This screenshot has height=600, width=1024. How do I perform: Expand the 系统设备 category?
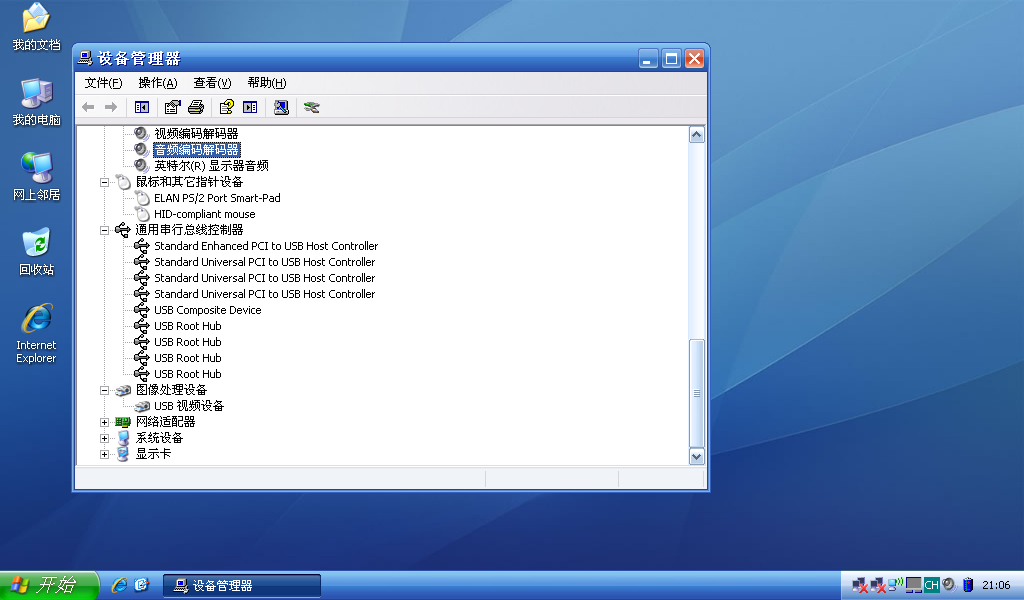point(104,438)
